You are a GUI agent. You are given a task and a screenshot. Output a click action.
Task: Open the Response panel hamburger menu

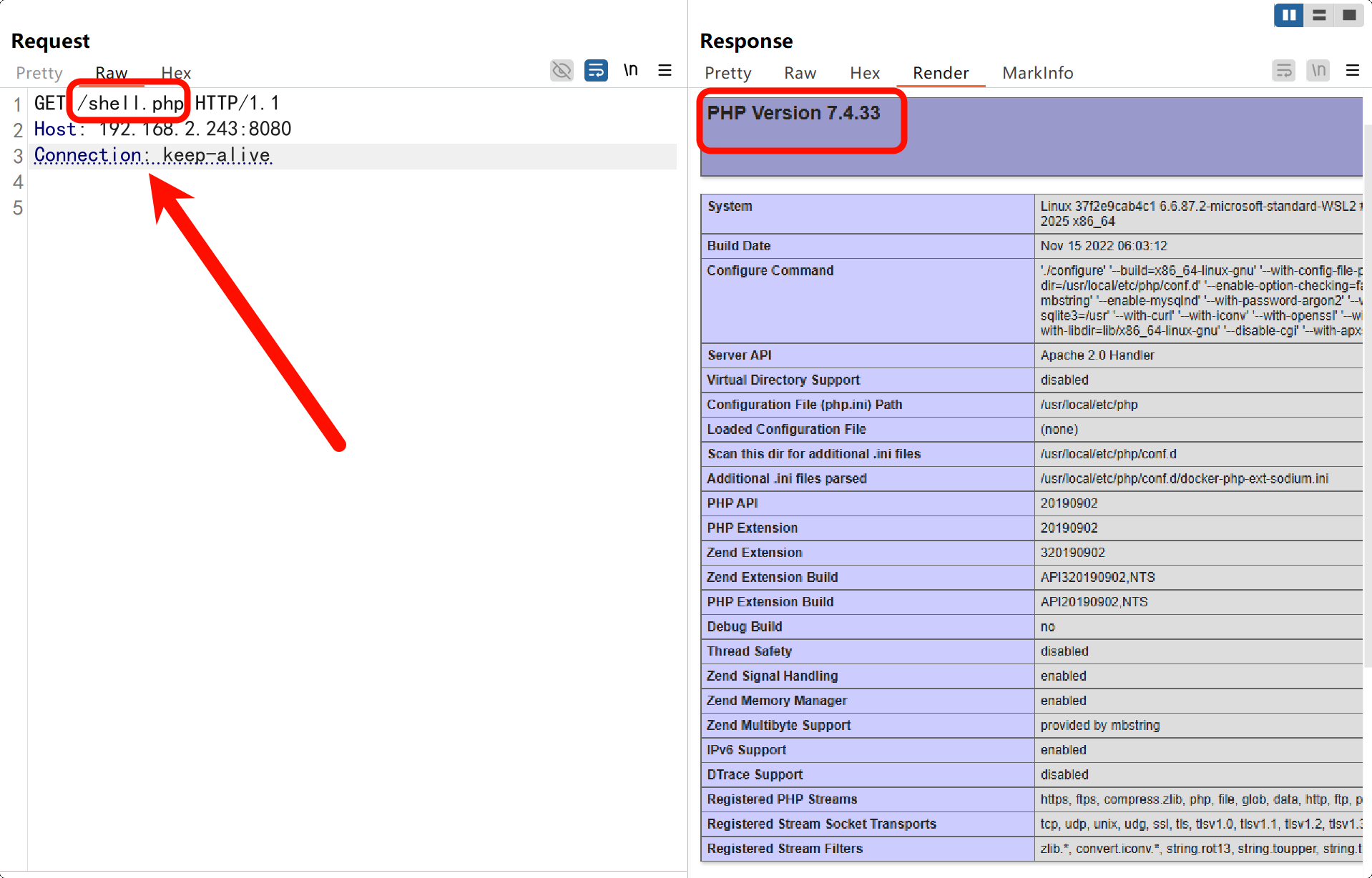(x=1352, y=70)
